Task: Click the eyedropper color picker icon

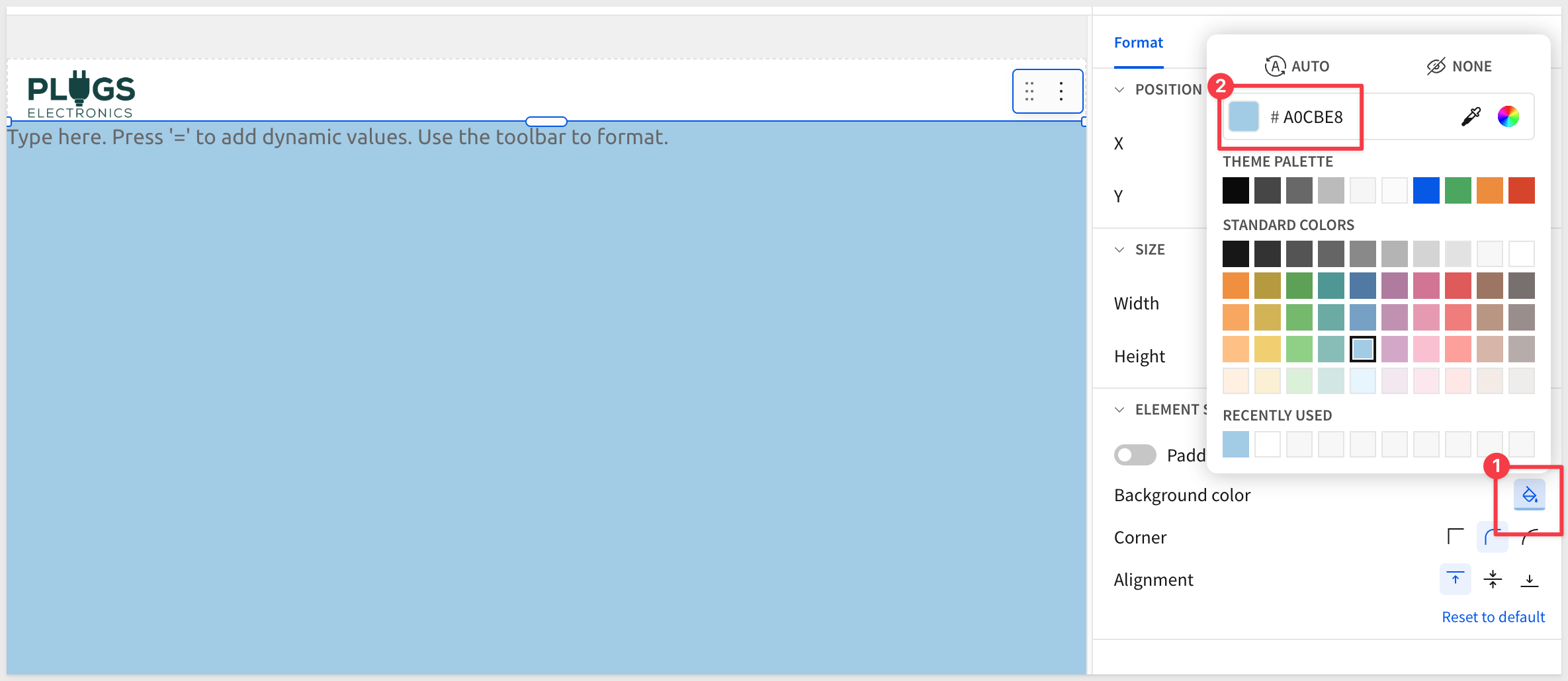Action: (x=1470, y=117)
